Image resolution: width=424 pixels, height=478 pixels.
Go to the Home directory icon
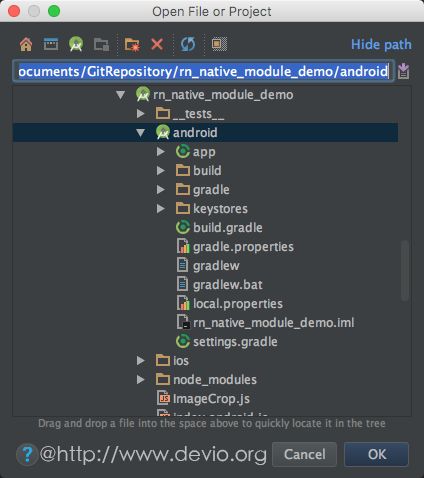[26, 44]
